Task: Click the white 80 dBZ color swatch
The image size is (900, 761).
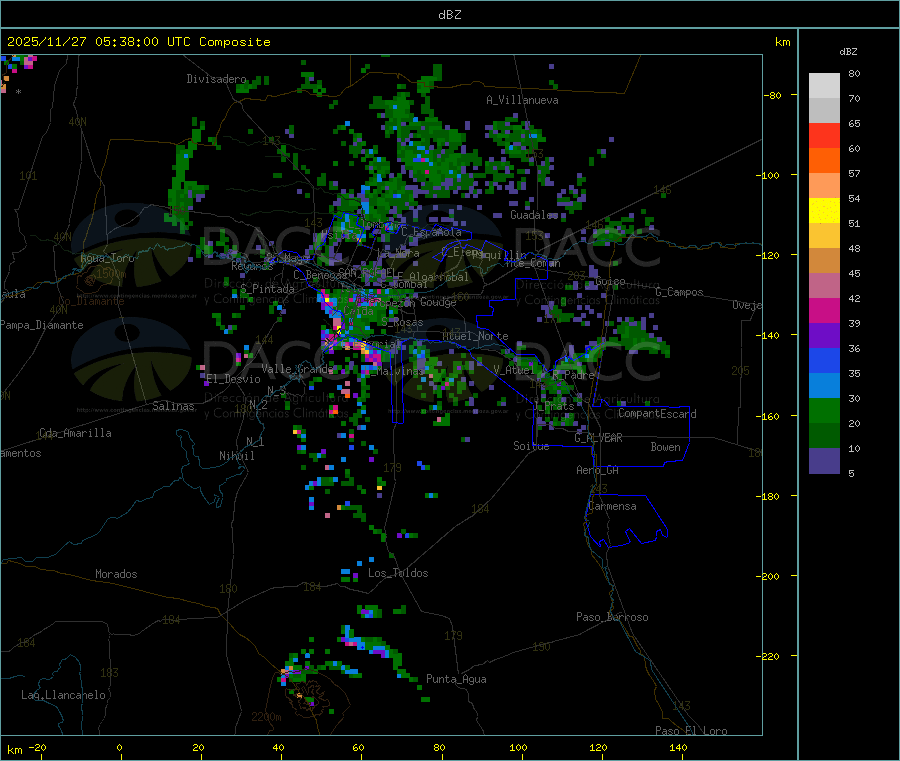Action: pos(824,86)
